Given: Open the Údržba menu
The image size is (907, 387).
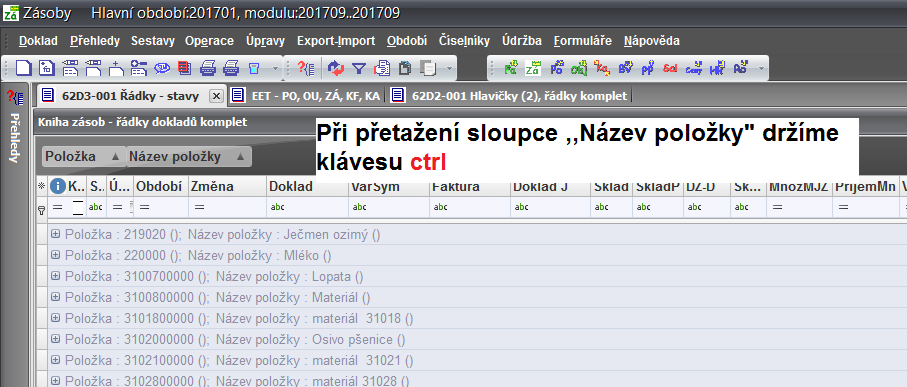Looking at the screenshot, I should pyautogui.click(x=522, y=41).
